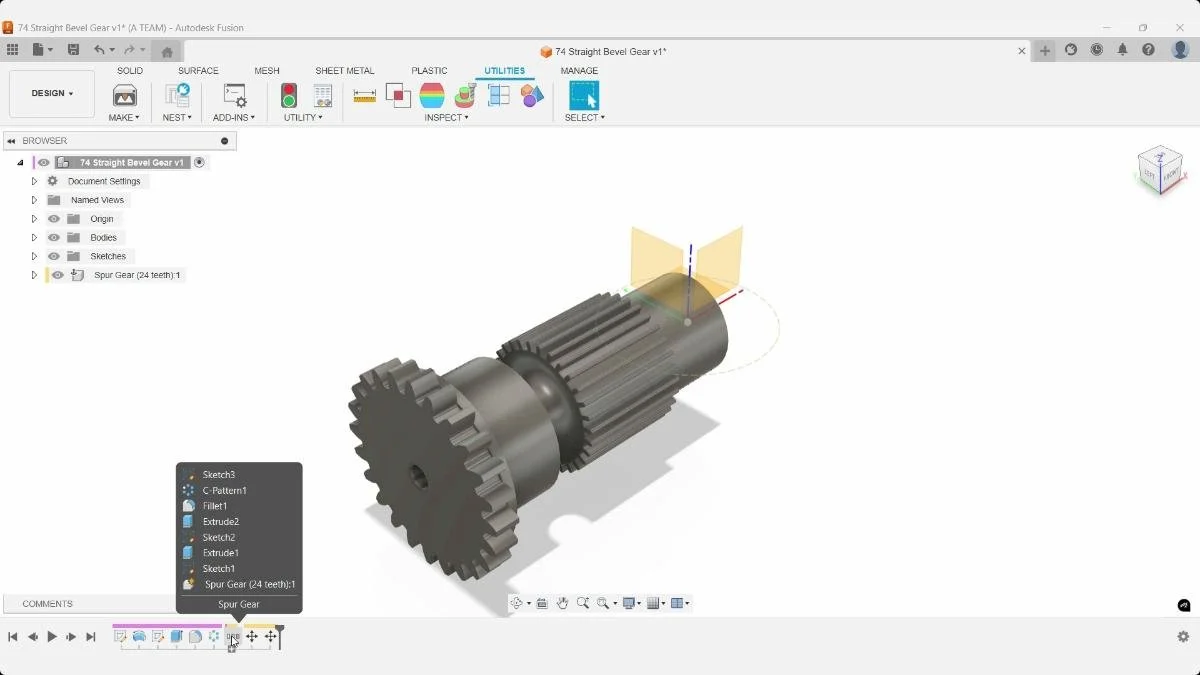This screenshot has width=1200, height=675.
Task: Click the traffic light icon in the Utility group
Action: [x=289, y=95]
